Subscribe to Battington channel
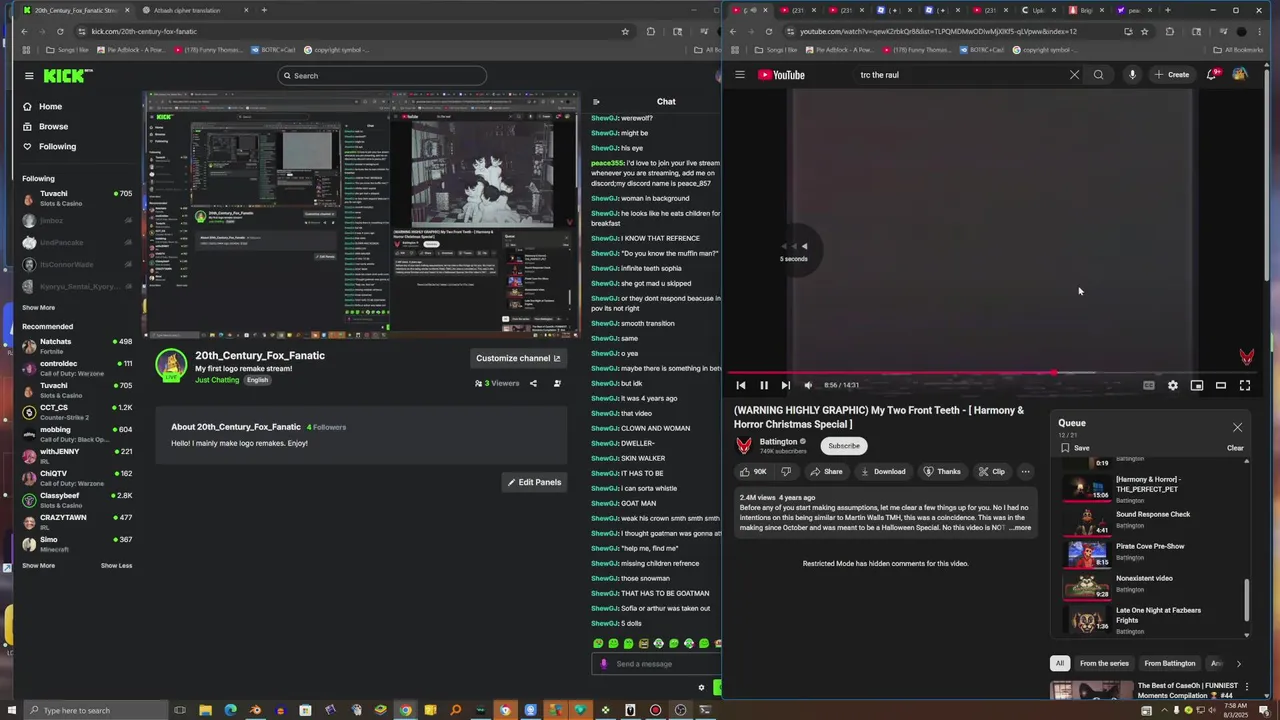Screen dimensions: 1280x720 843,446
